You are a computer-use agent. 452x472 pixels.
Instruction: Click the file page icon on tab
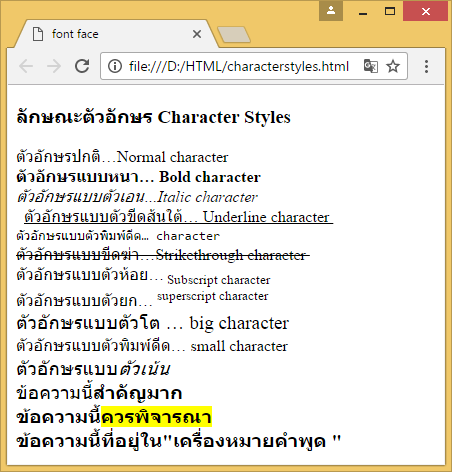point(38,34)
